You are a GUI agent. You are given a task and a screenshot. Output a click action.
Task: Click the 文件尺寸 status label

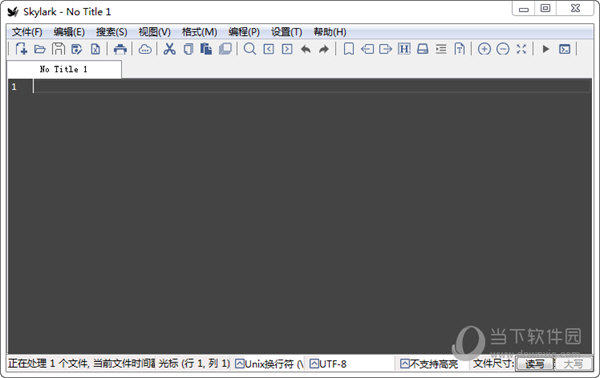click(493, 363)
